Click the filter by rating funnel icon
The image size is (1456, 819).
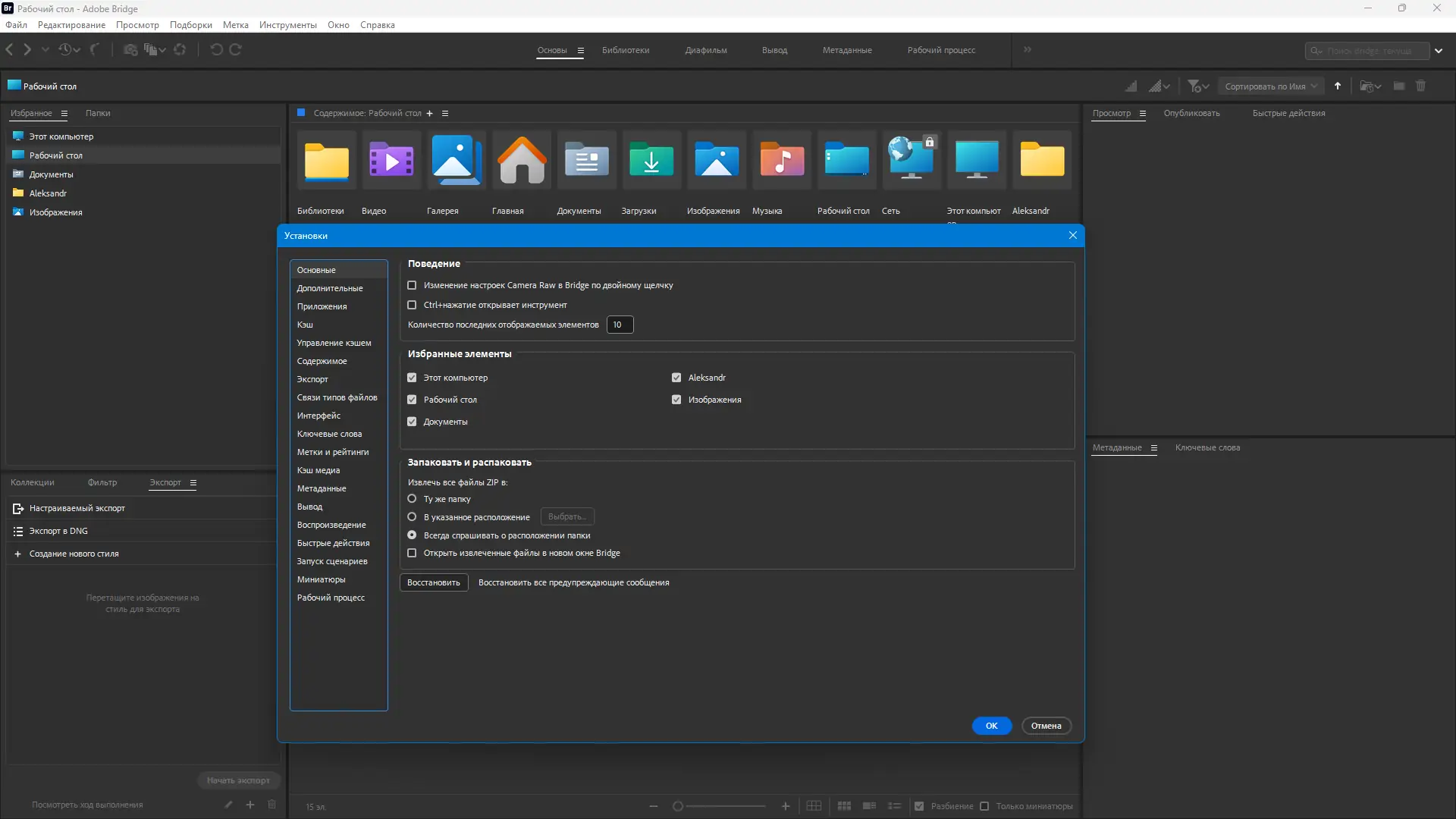1194,86
